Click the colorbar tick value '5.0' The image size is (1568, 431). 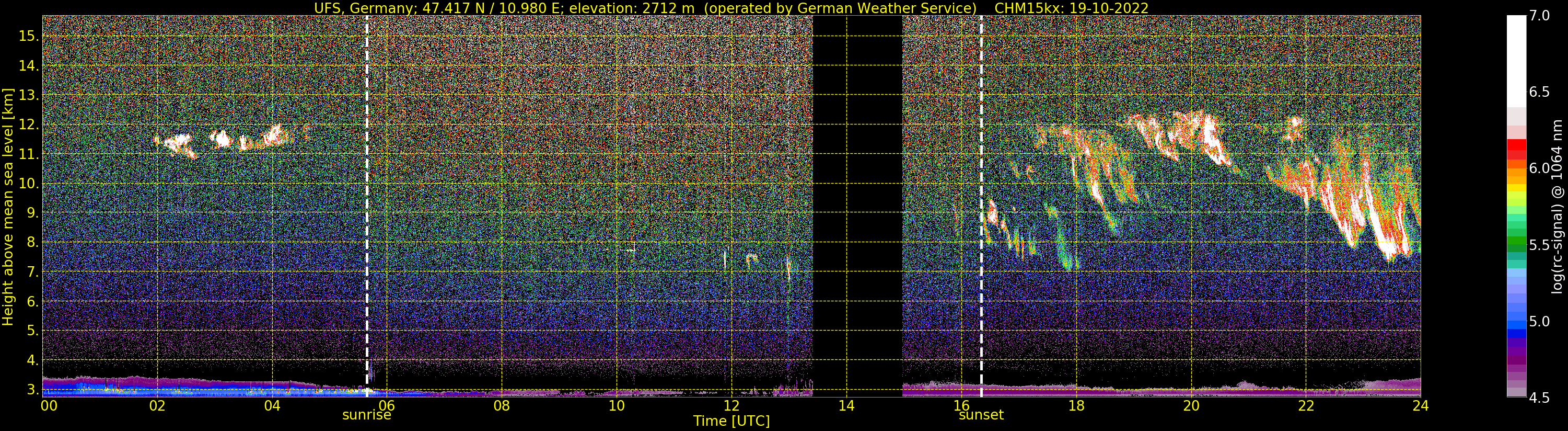click(1540, 321)
